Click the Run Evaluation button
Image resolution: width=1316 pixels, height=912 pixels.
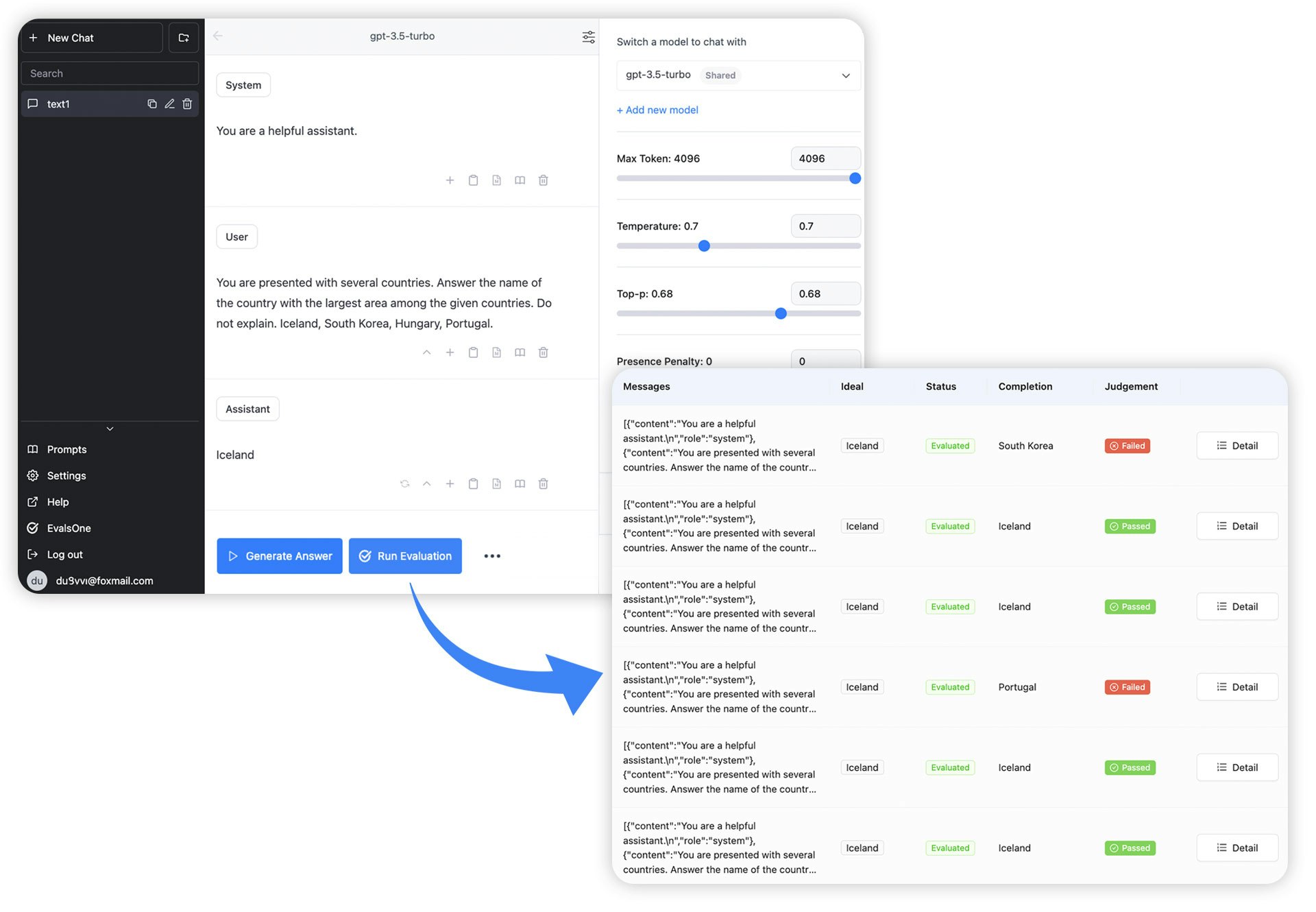[x=405, y=556]
